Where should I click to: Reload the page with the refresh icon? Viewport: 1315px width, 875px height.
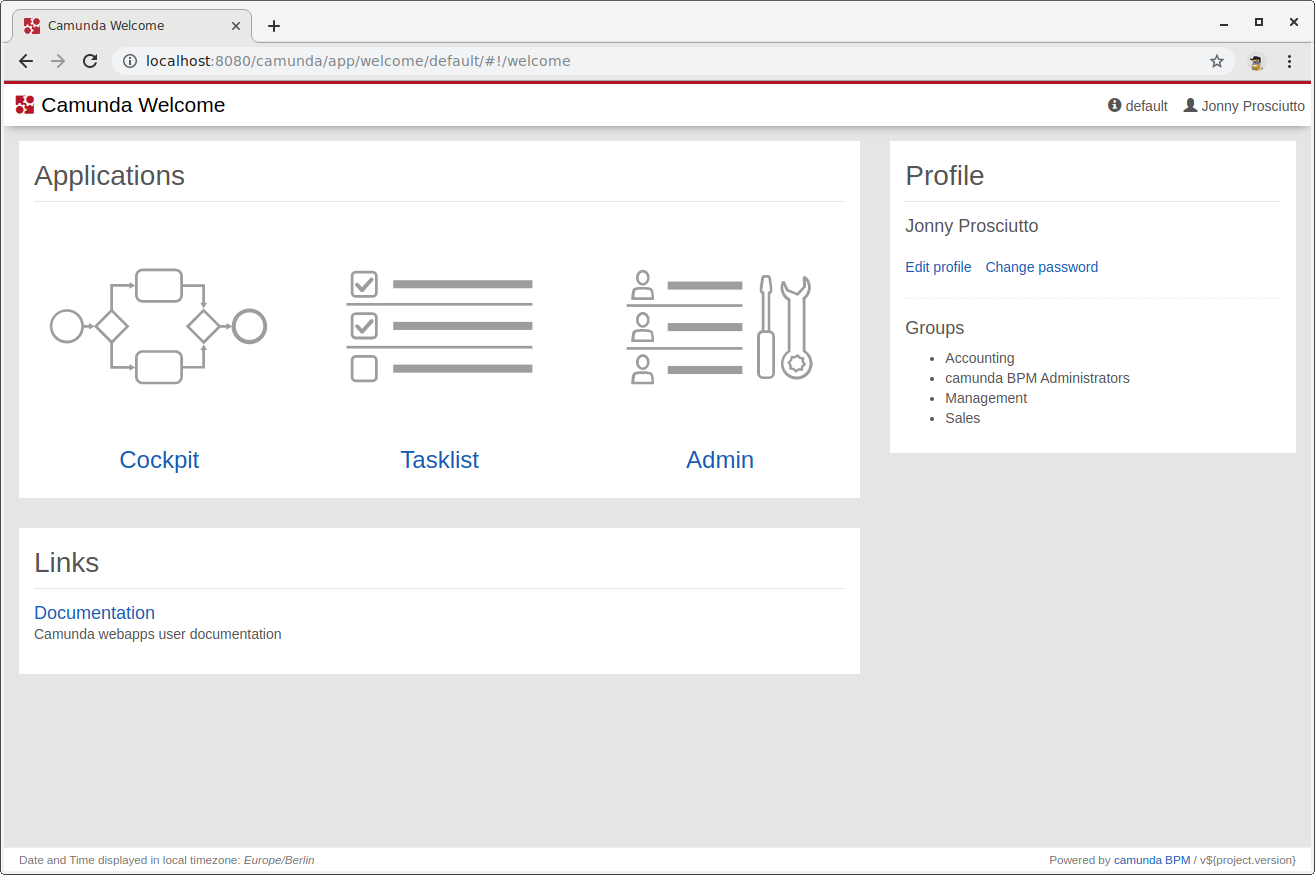pyautogui.click(x=90, y=61)
